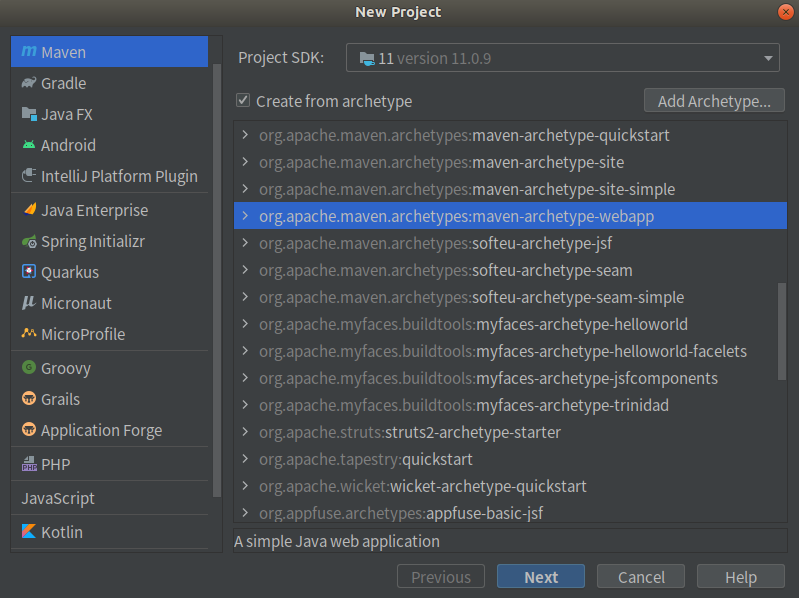Viewport: 799px width, 598px height.
Task: Click the Previous button
Action: pos(441,577)
